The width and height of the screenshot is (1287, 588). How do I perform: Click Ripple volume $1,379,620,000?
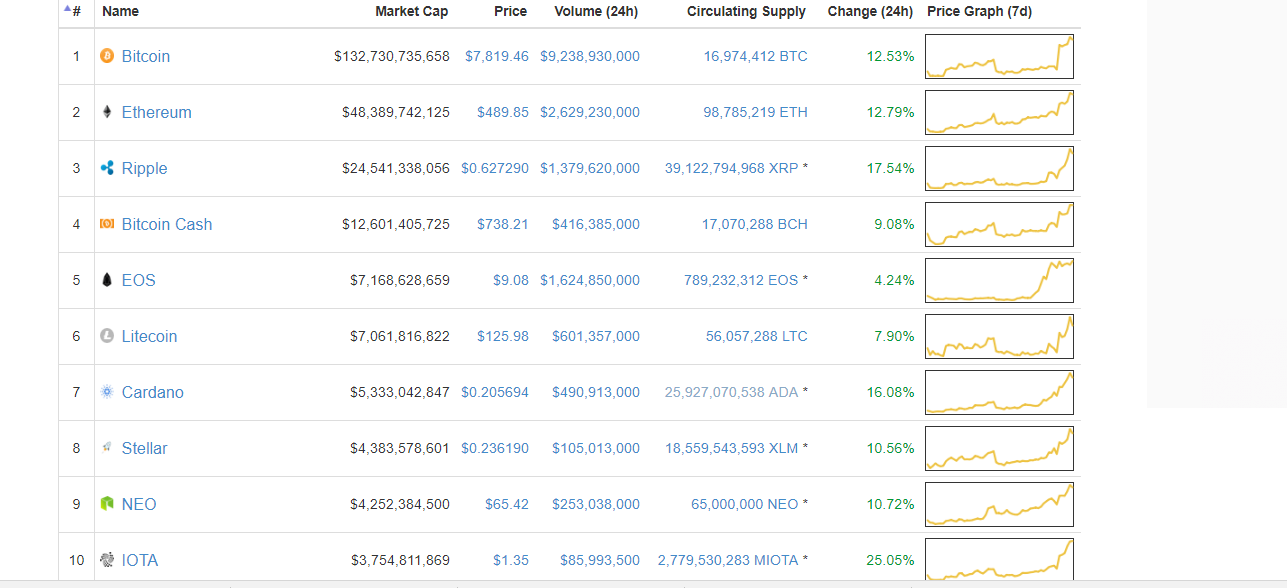click(x=590, y=168)
